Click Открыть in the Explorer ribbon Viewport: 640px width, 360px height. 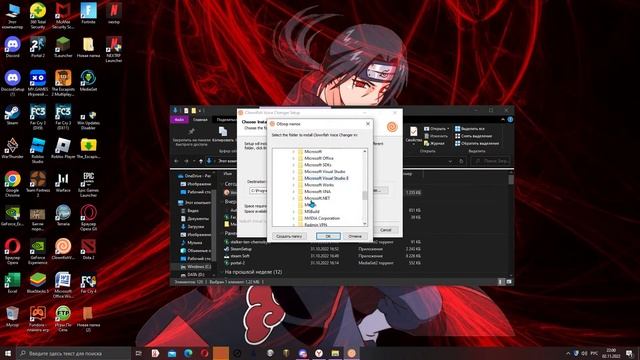click(436, 129)
